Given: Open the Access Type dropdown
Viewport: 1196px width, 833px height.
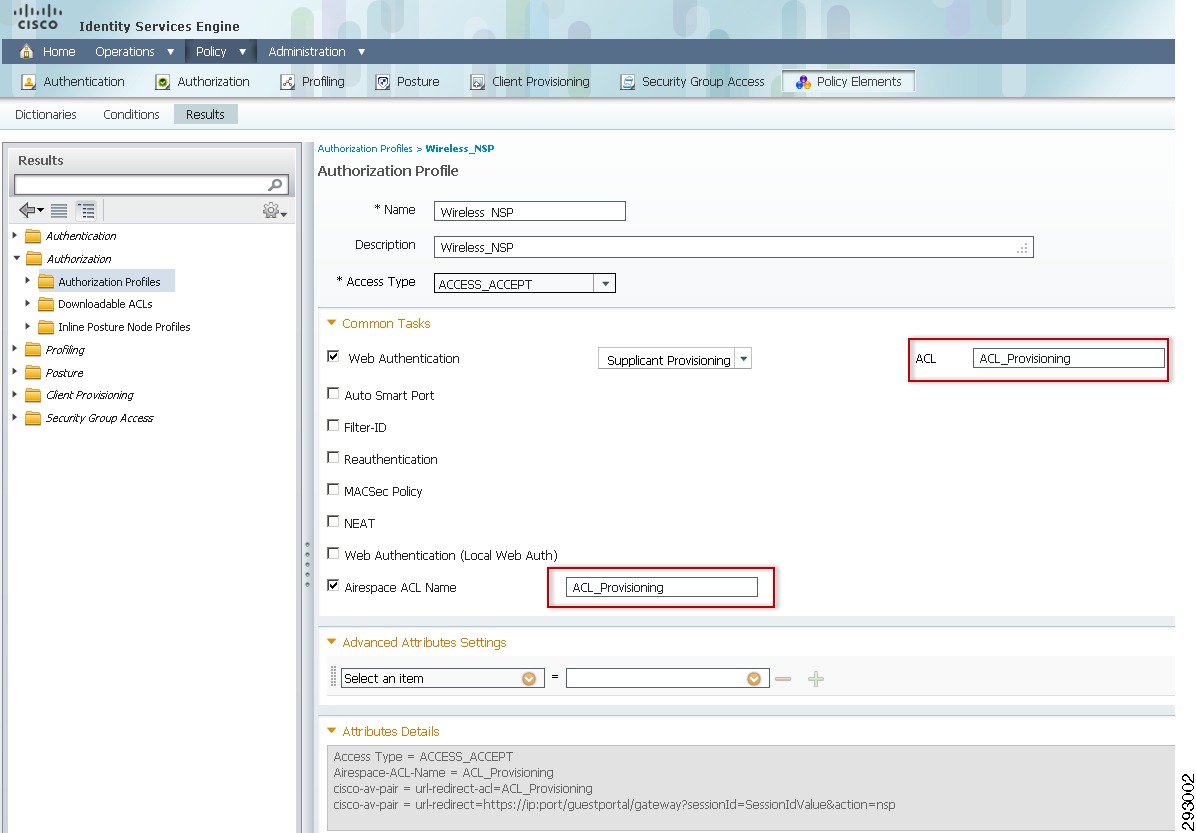Looking at the screenshot, I should pyautogui.click(x=605, y=283).
